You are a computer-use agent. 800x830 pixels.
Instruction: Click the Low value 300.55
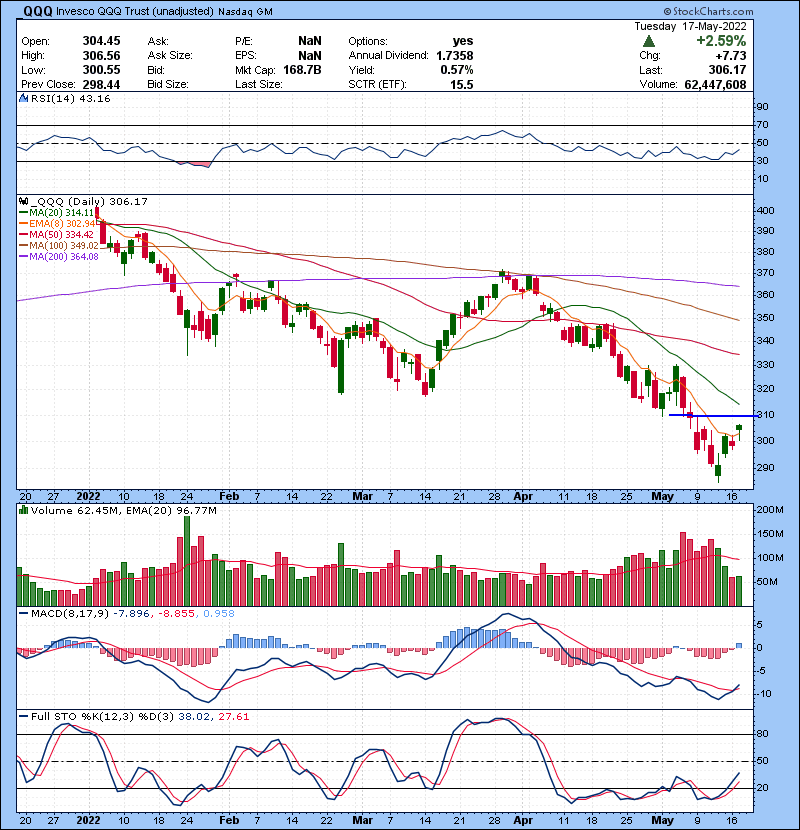(x=101, y=70)
